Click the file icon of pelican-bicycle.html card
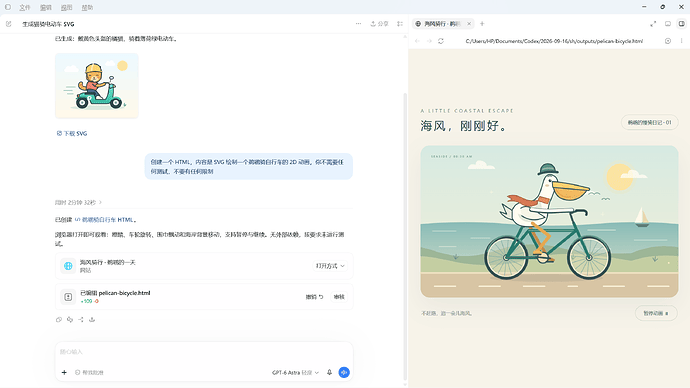This screenshot has width=690, height=388. click(68, 297)
